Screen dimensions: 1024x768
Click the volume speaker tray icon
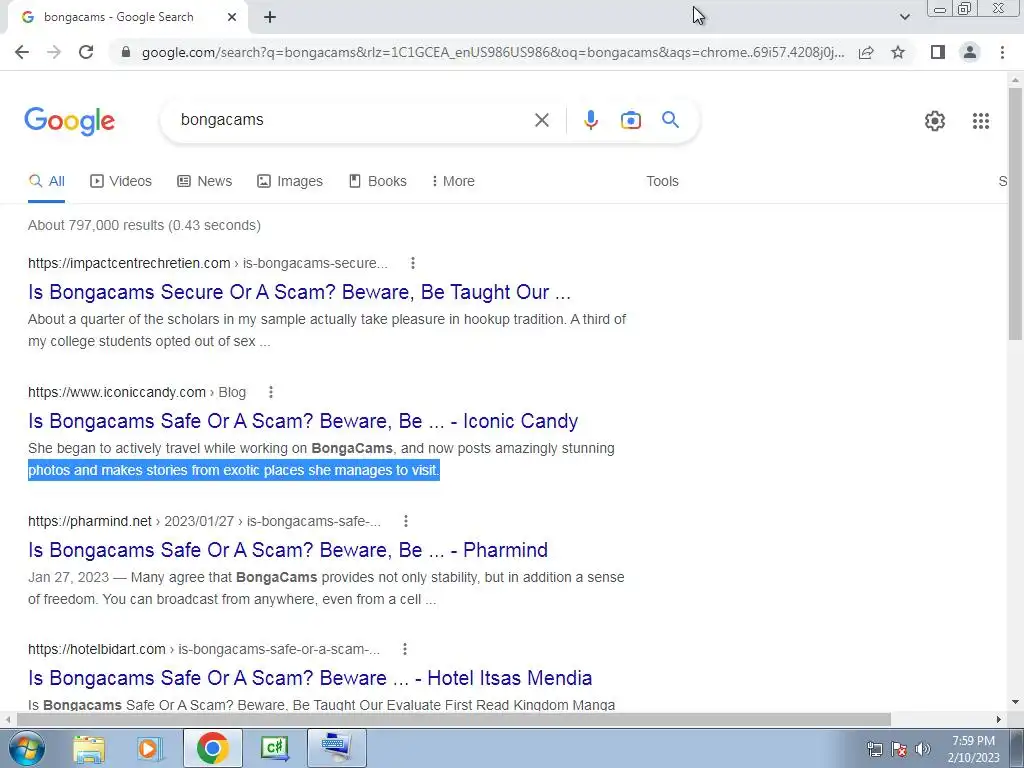point(922,749)
